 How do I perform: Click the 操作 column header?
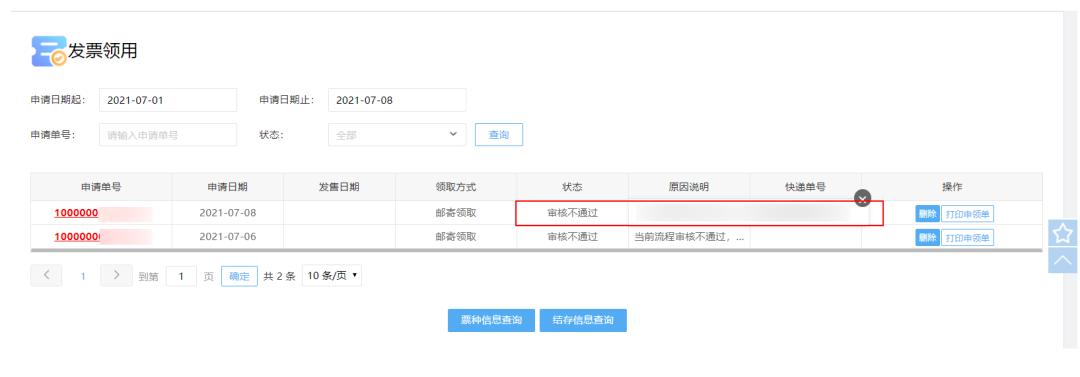click(952, 187)
